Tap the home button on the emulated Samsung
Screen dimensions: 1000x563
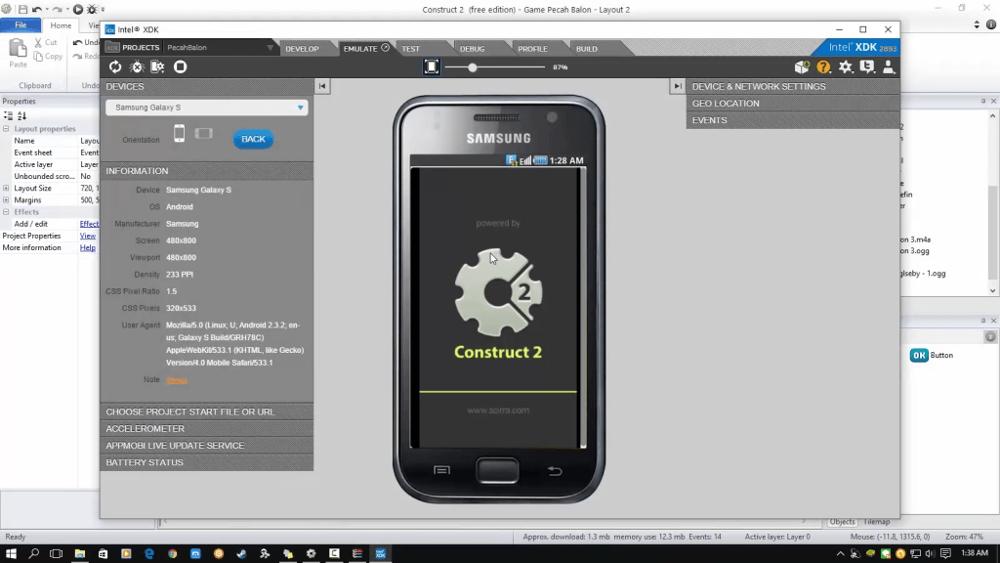coord(498,471)
